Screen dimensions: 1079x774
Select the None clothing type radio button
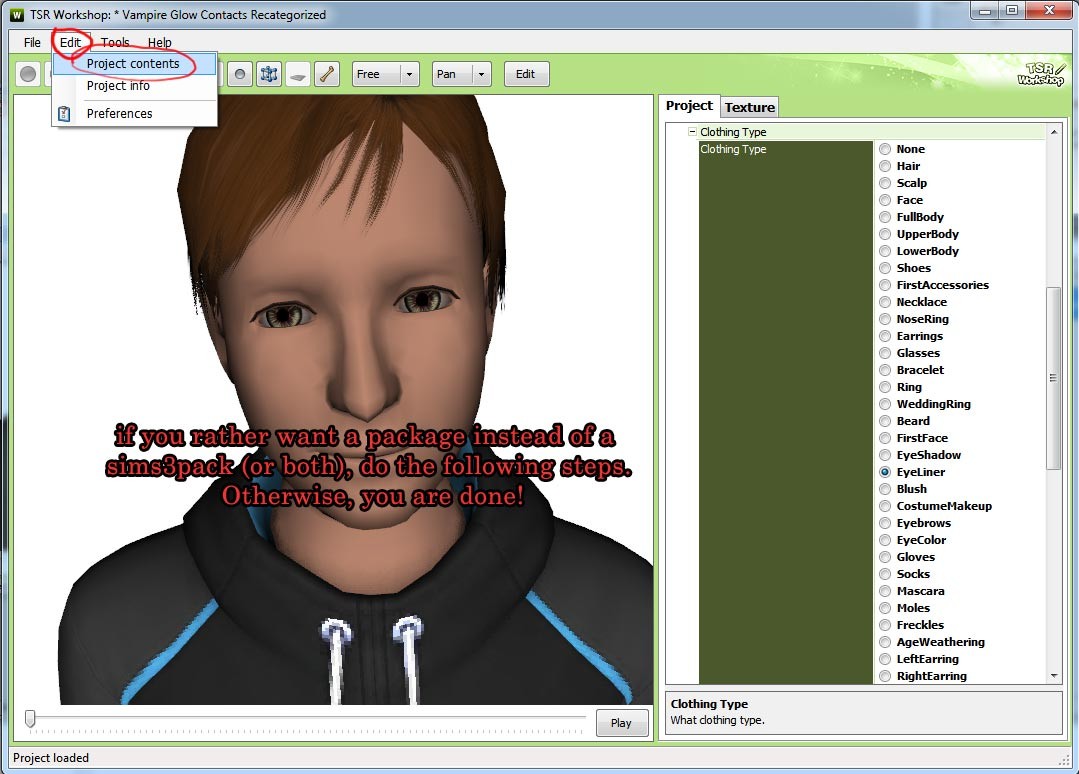pos(885,149)
